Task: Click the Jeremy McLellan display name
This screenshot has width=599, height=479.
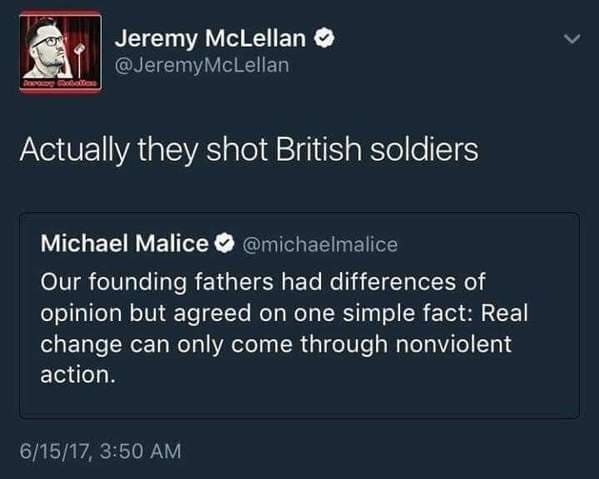Action: pyautogui.click(x=210, y=39)
